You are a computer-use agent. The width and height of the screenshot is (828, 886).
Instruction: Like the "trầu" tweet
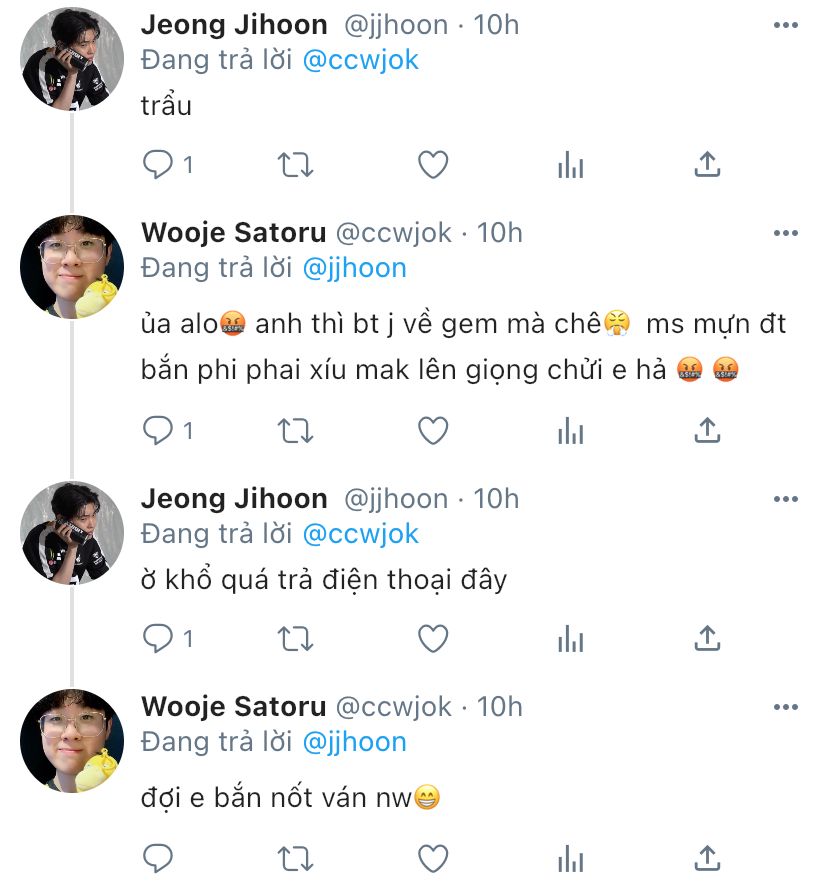433,165
